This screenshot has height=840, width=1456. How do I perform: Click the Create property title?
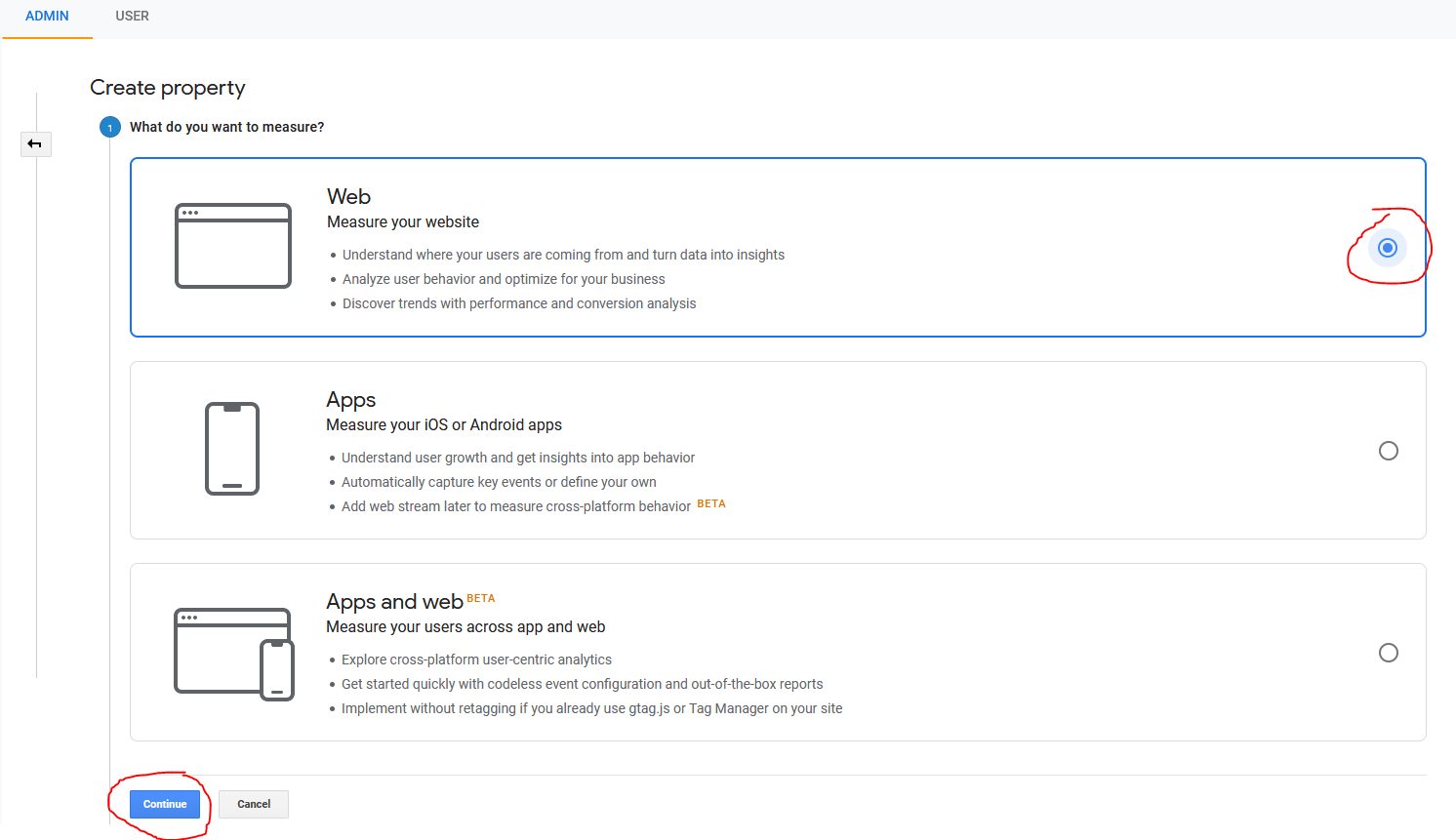(x=168, y=88)
